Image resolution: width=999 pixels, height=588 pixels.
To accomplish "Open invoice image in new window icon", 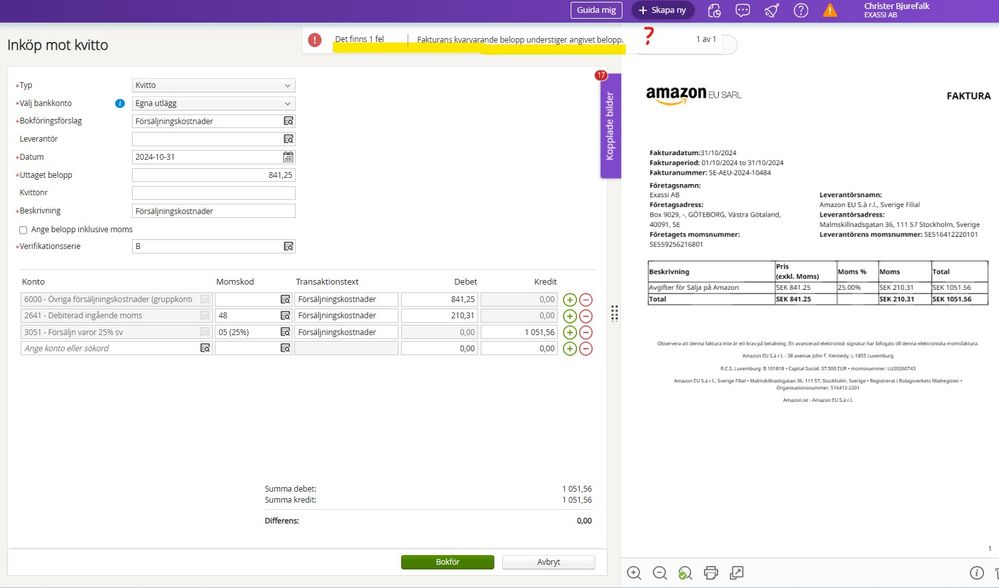I will tap(737, 573).
